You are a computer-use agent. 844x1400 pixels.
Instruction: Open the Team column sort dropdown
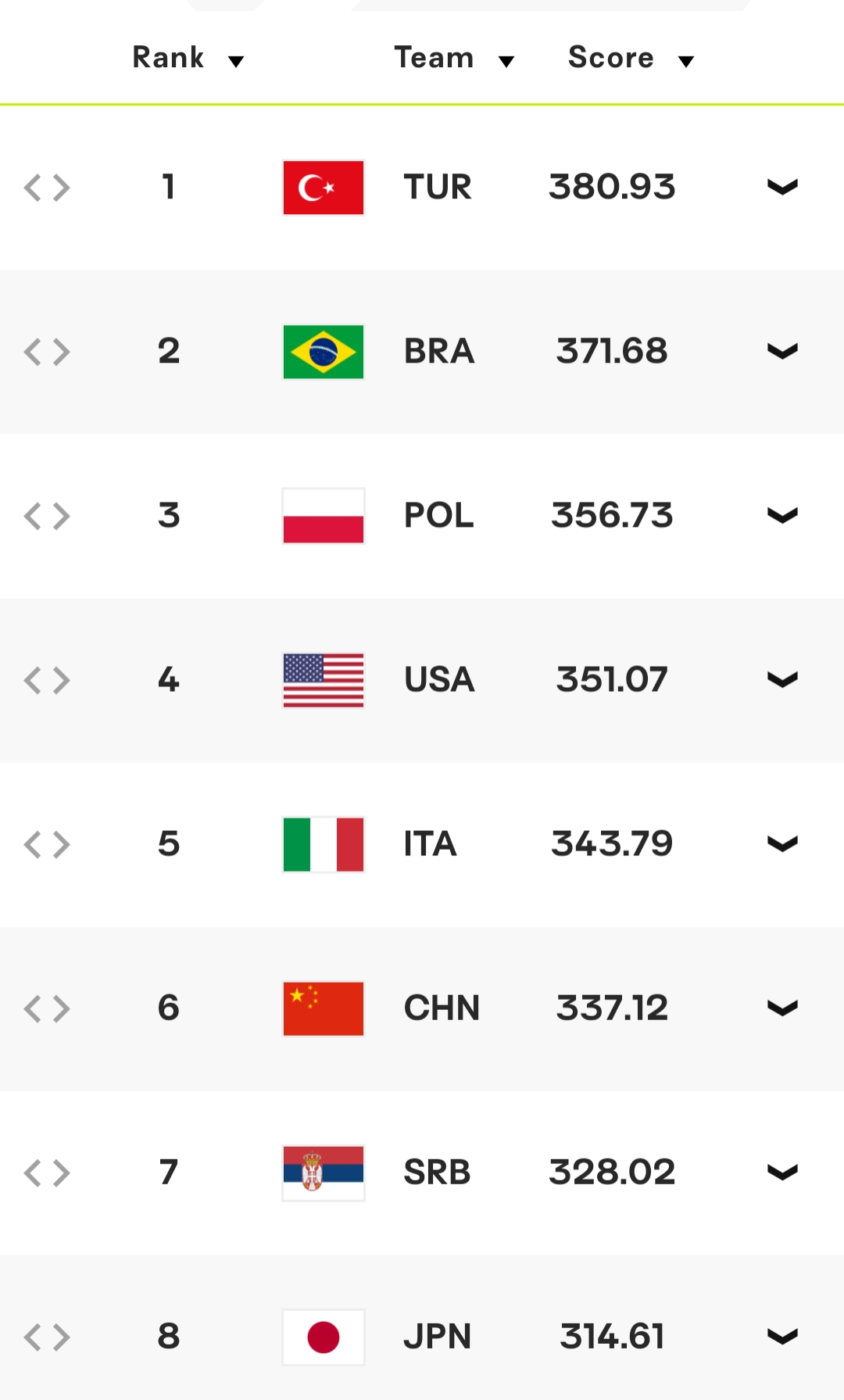[506, 61]
